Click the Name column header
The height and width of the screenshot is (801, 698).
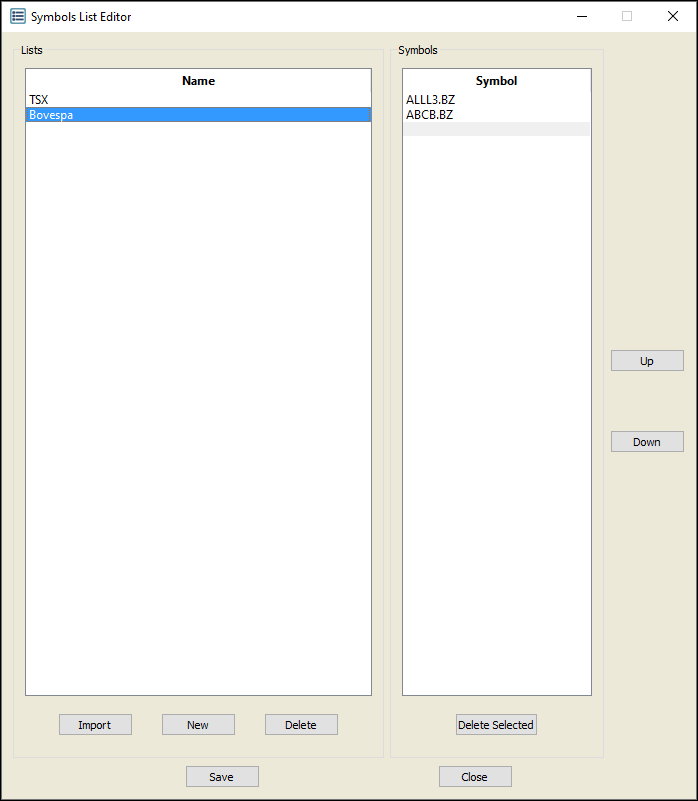click(198, 81)
